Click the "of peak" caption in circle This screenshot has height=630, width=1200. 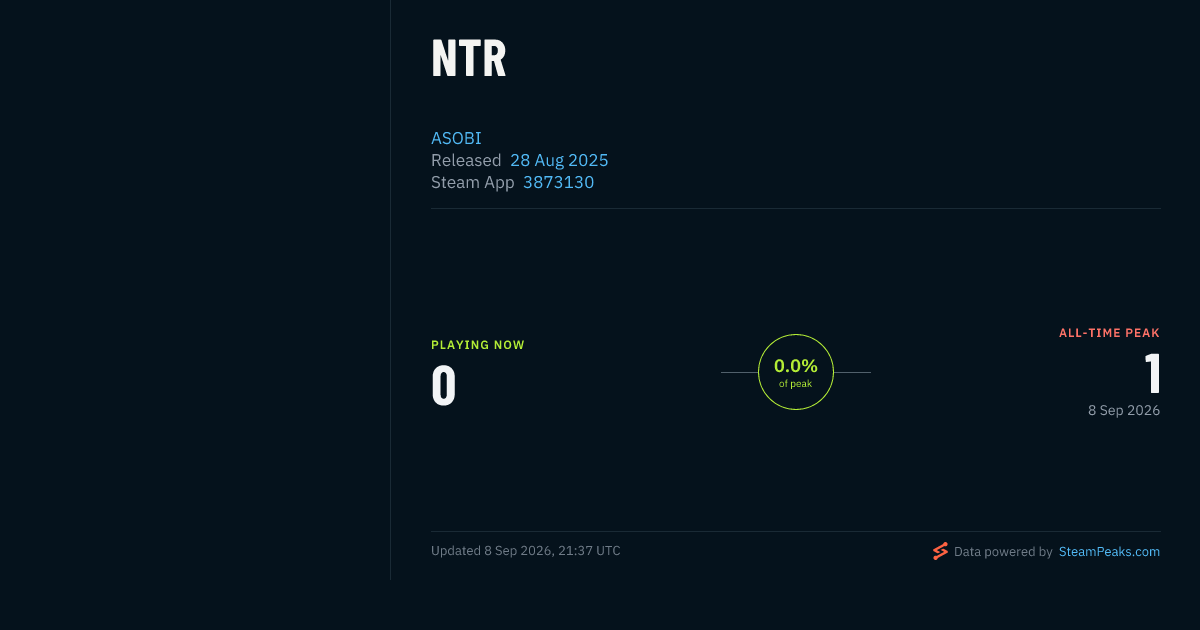tap(796, 384)
